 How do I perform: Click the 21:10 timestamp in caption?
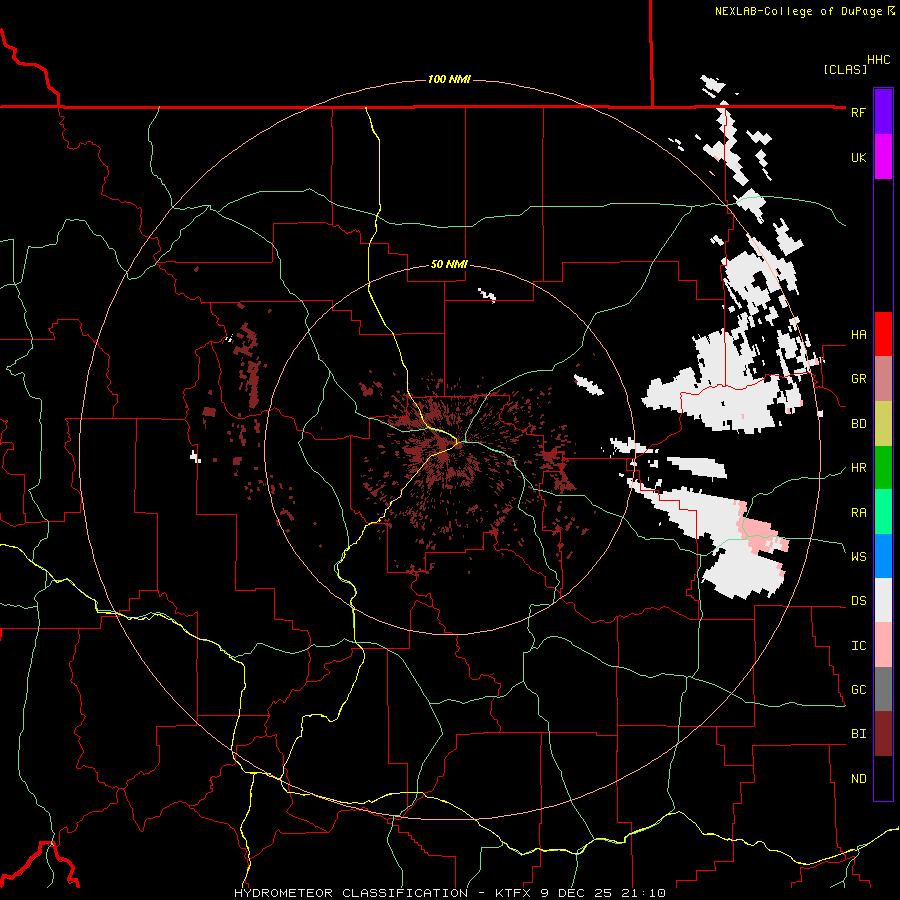pos(642,893)
